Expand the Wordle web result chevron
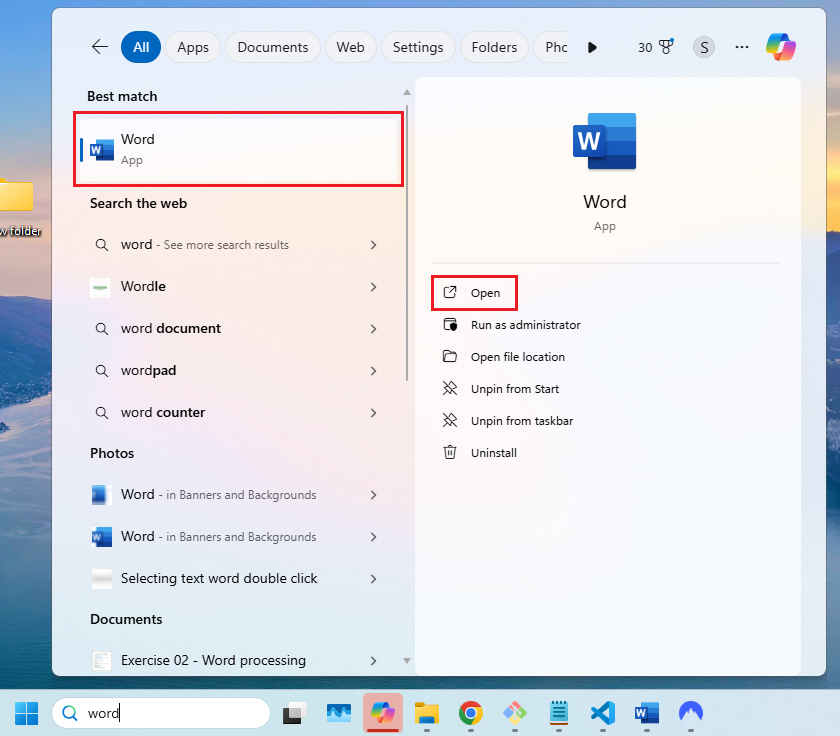840x736 pixels. tap(373, 287)
